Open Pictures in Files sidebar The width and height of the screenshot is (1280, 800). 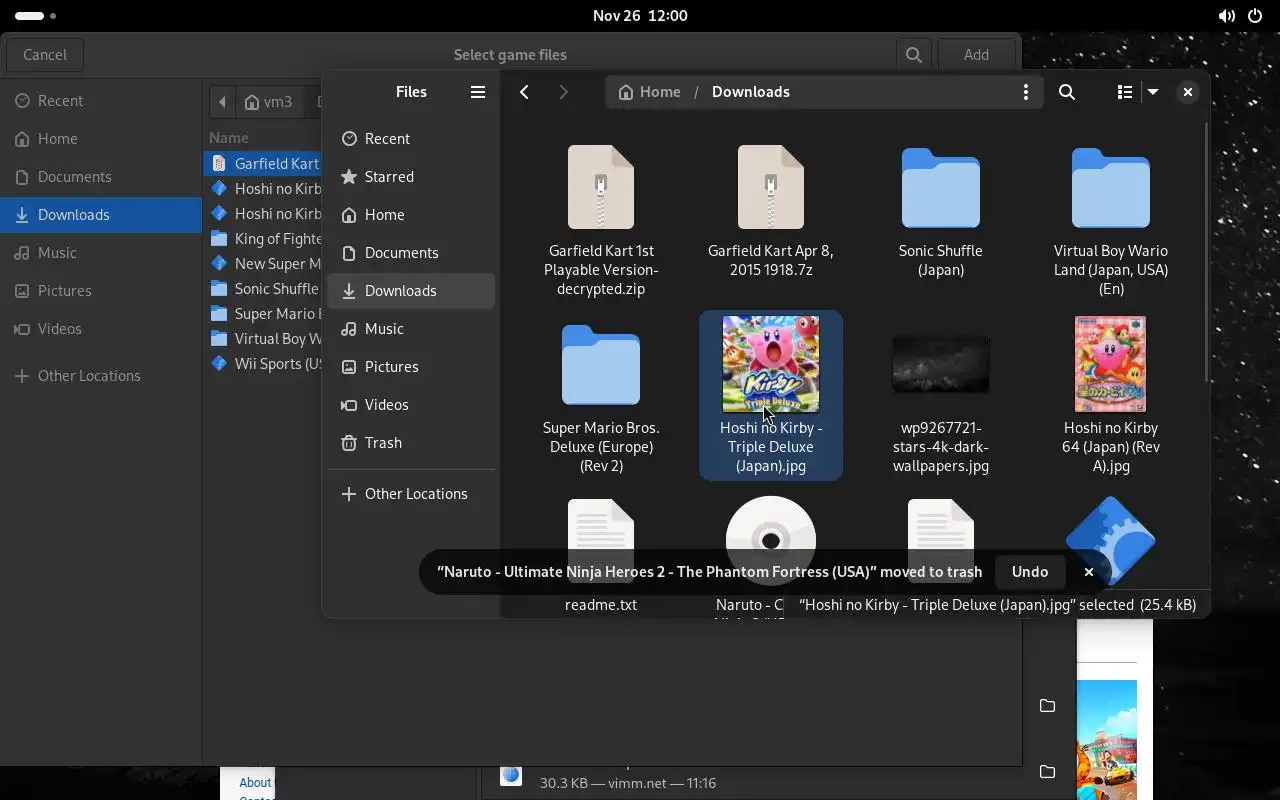(x=411, y=367)
